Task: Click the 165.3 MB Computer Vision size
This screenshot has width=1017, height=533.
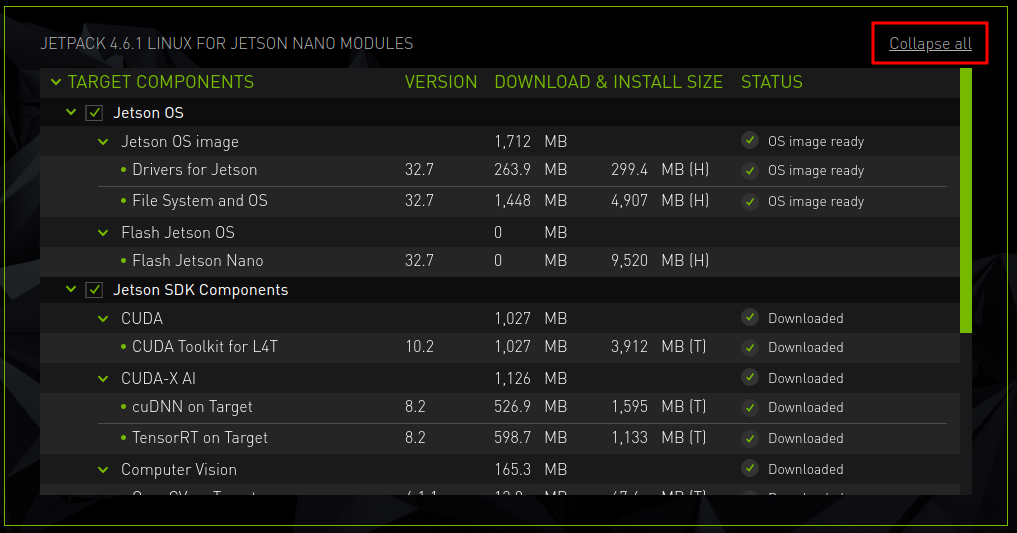Action: tap(531, 469)
